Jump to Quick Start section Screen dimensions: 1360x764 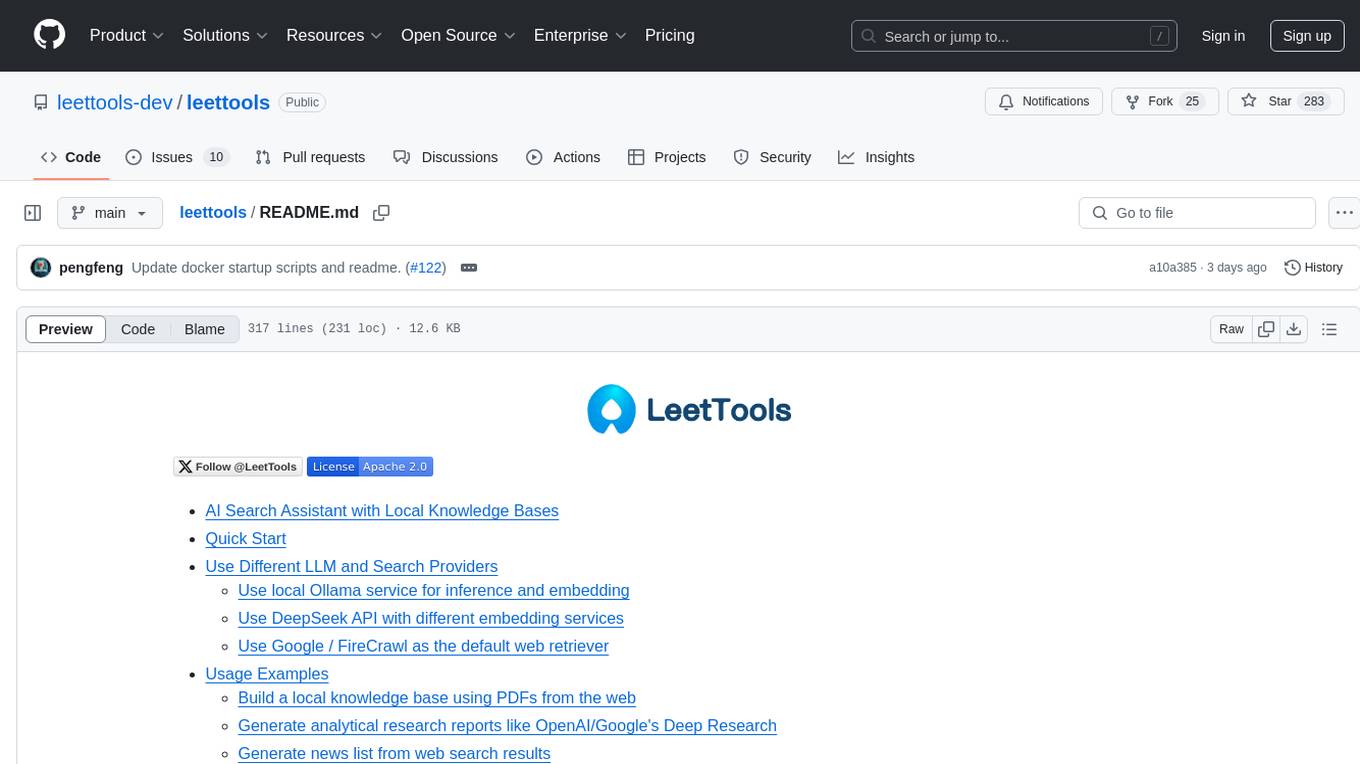pyautogui.click(x=246, y=539)
